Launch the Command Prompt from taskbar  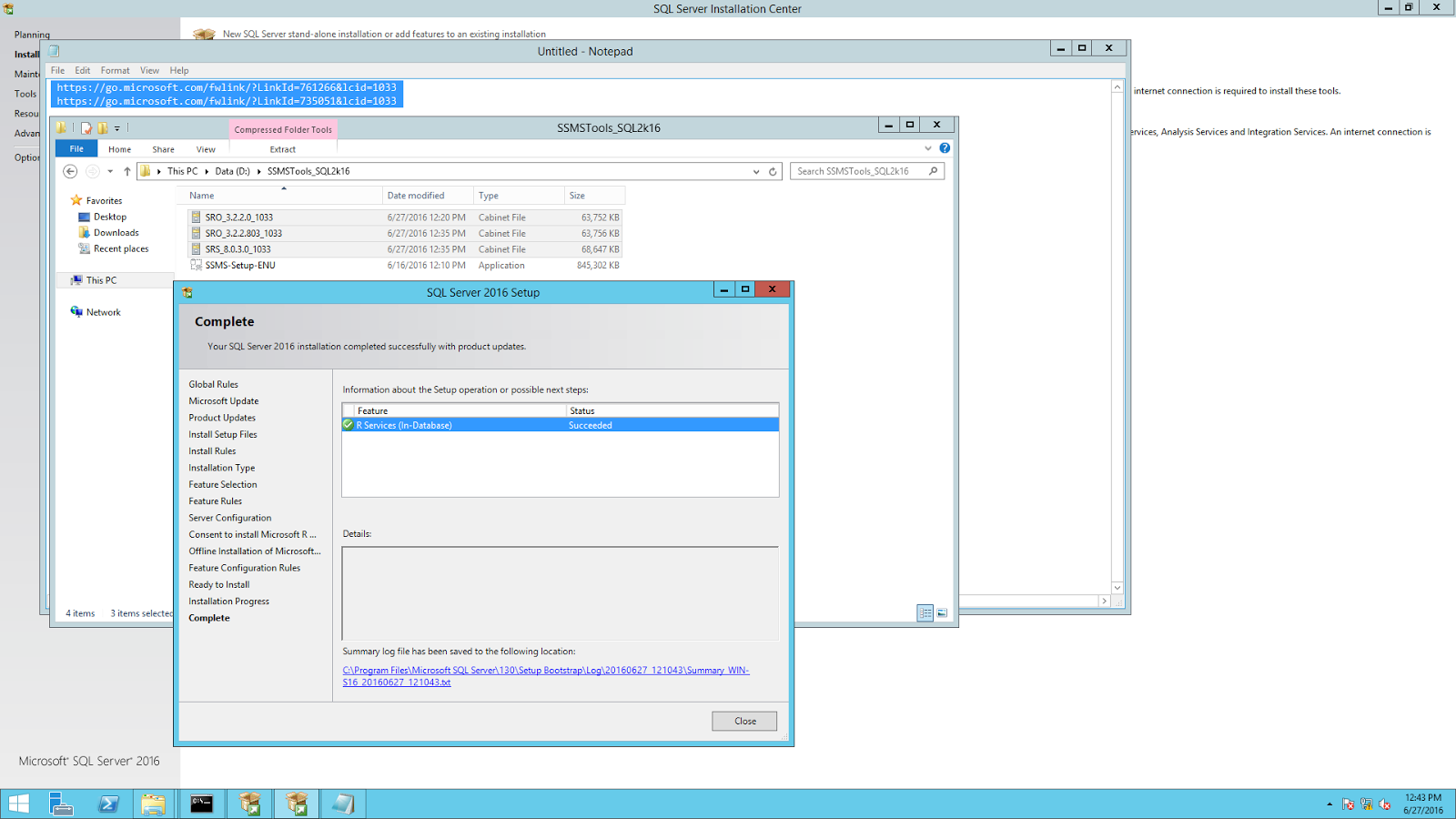click(x=200, y=804)
